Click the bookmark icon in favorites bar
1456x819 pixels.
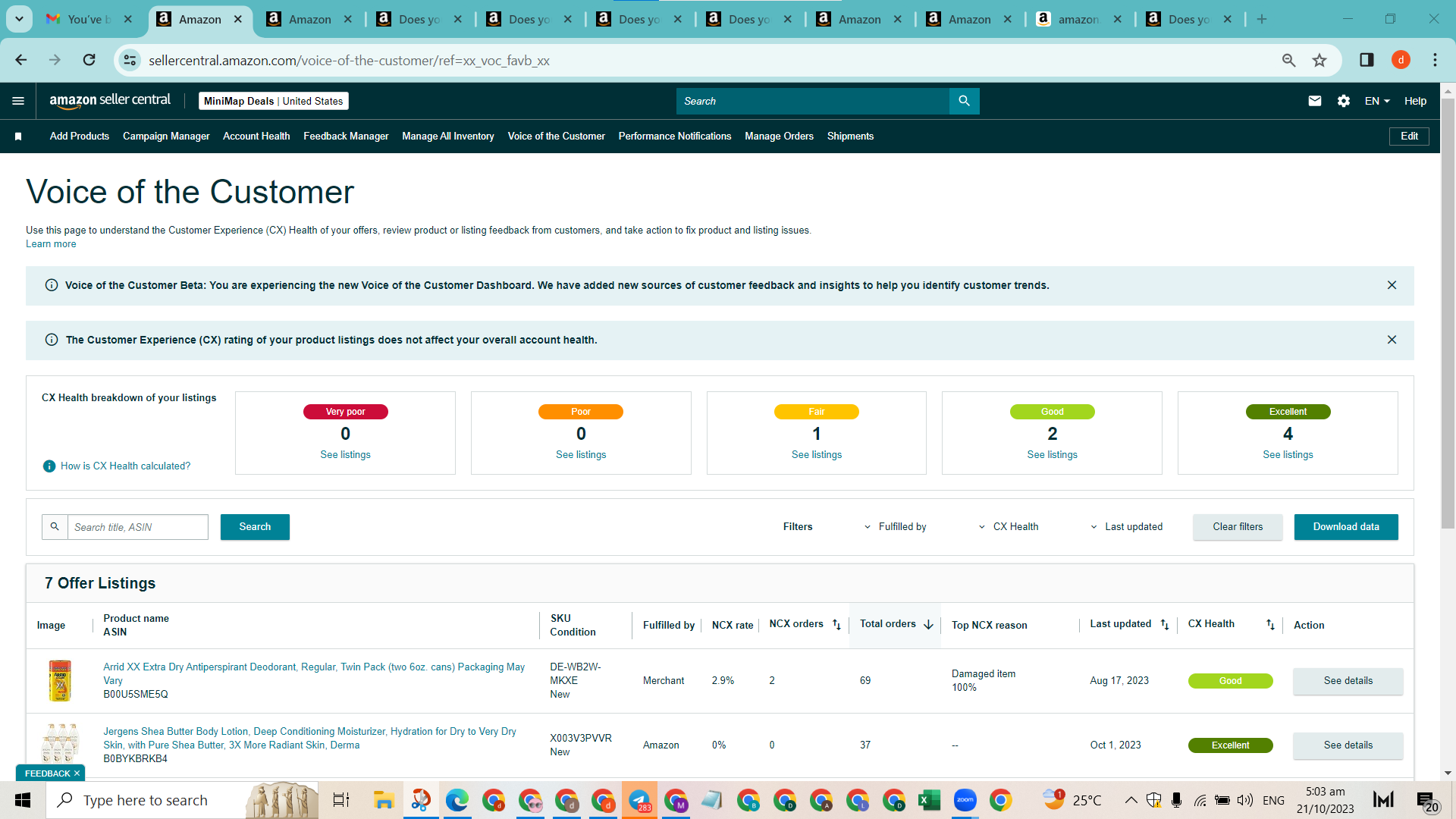[x=18, y=136]
